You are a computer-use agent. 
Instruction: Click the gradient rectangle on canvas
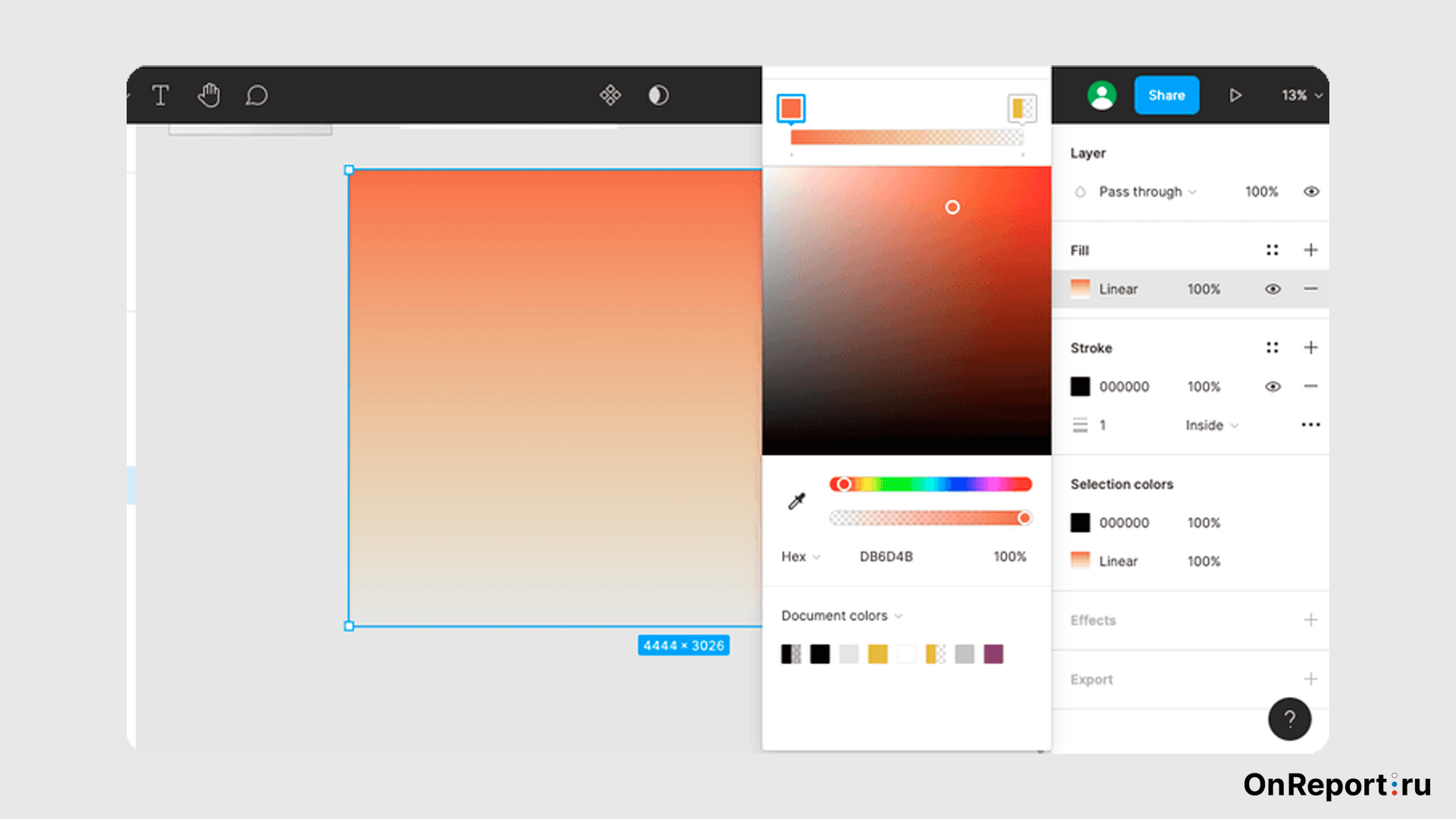click(x=555, y=398)
